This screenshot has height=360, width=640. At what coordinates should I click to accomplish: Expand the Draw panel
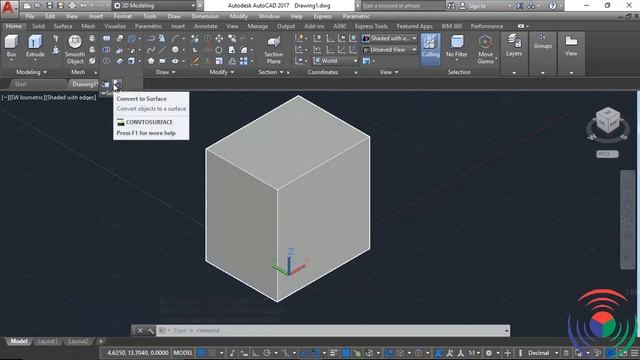166,72
